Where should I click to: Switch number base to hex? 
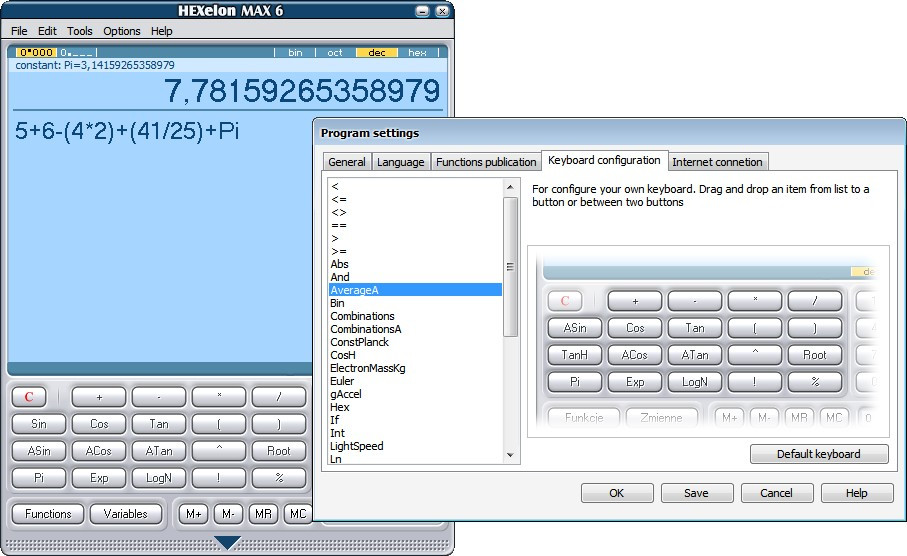tap(417, 53)
